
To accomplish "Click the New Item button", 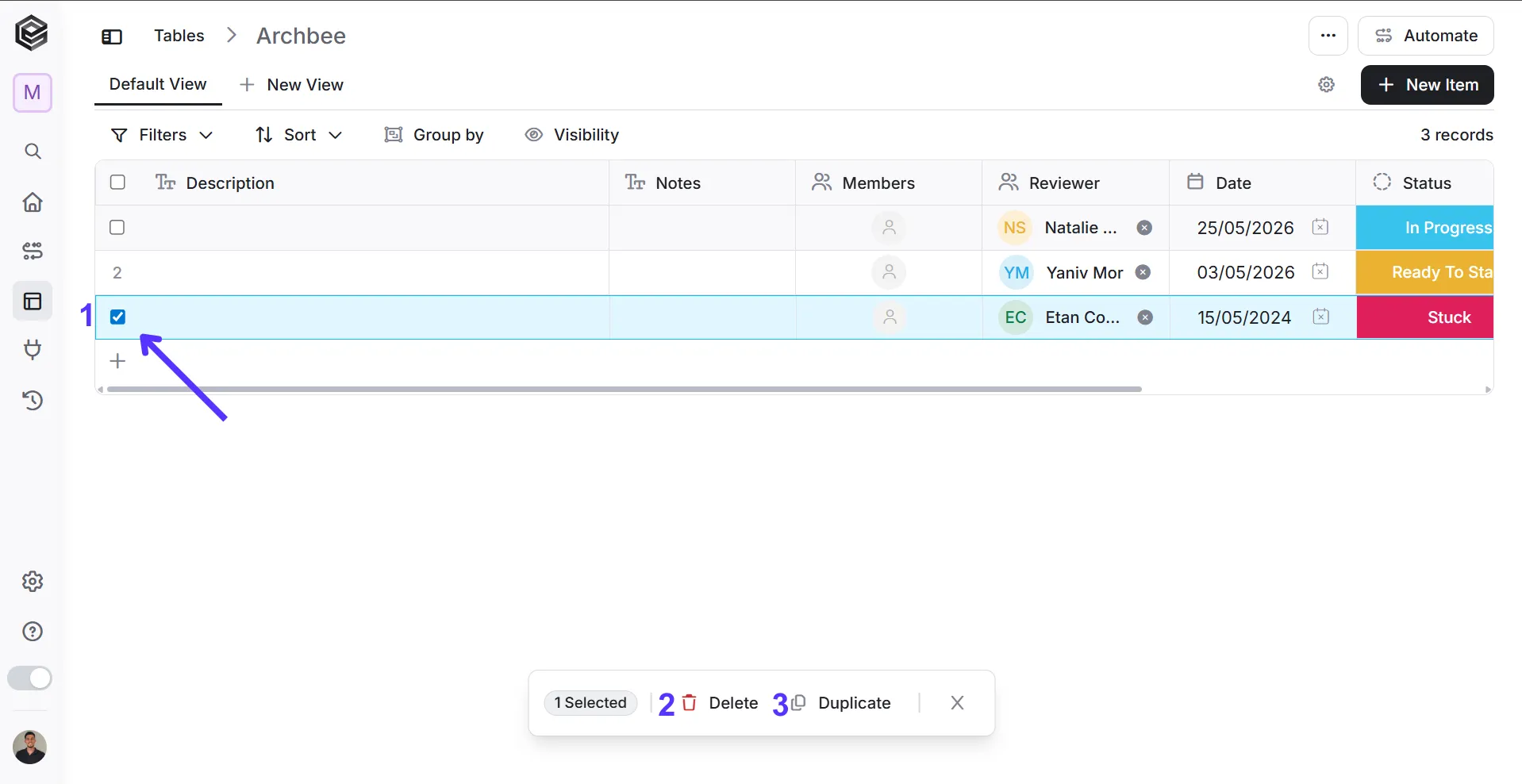I will [1428, 85].
